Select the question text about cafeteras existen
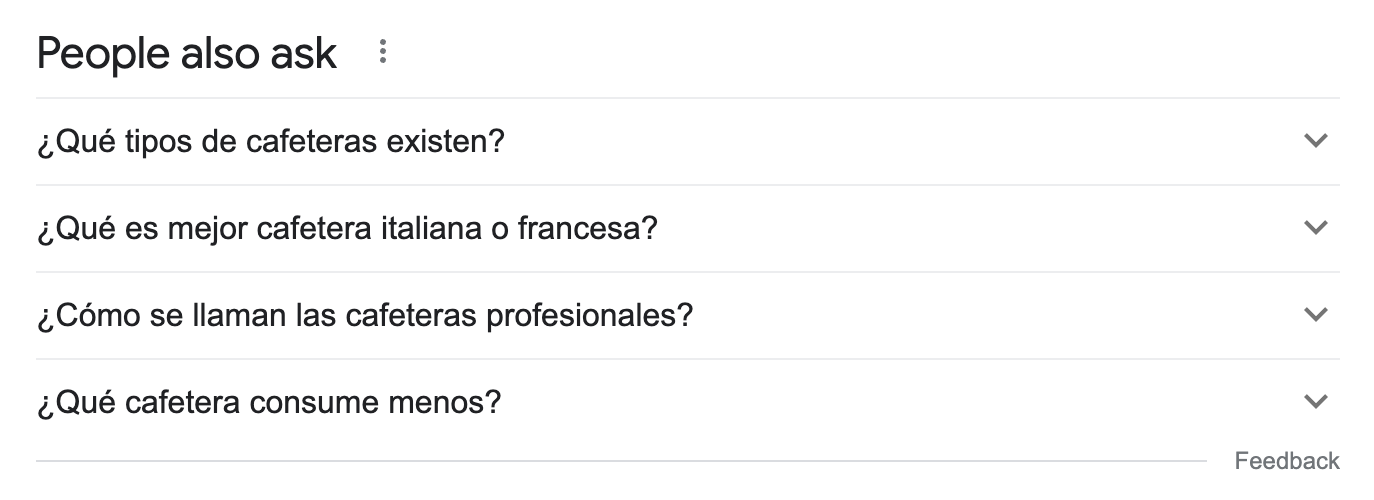 pos(270,142)
